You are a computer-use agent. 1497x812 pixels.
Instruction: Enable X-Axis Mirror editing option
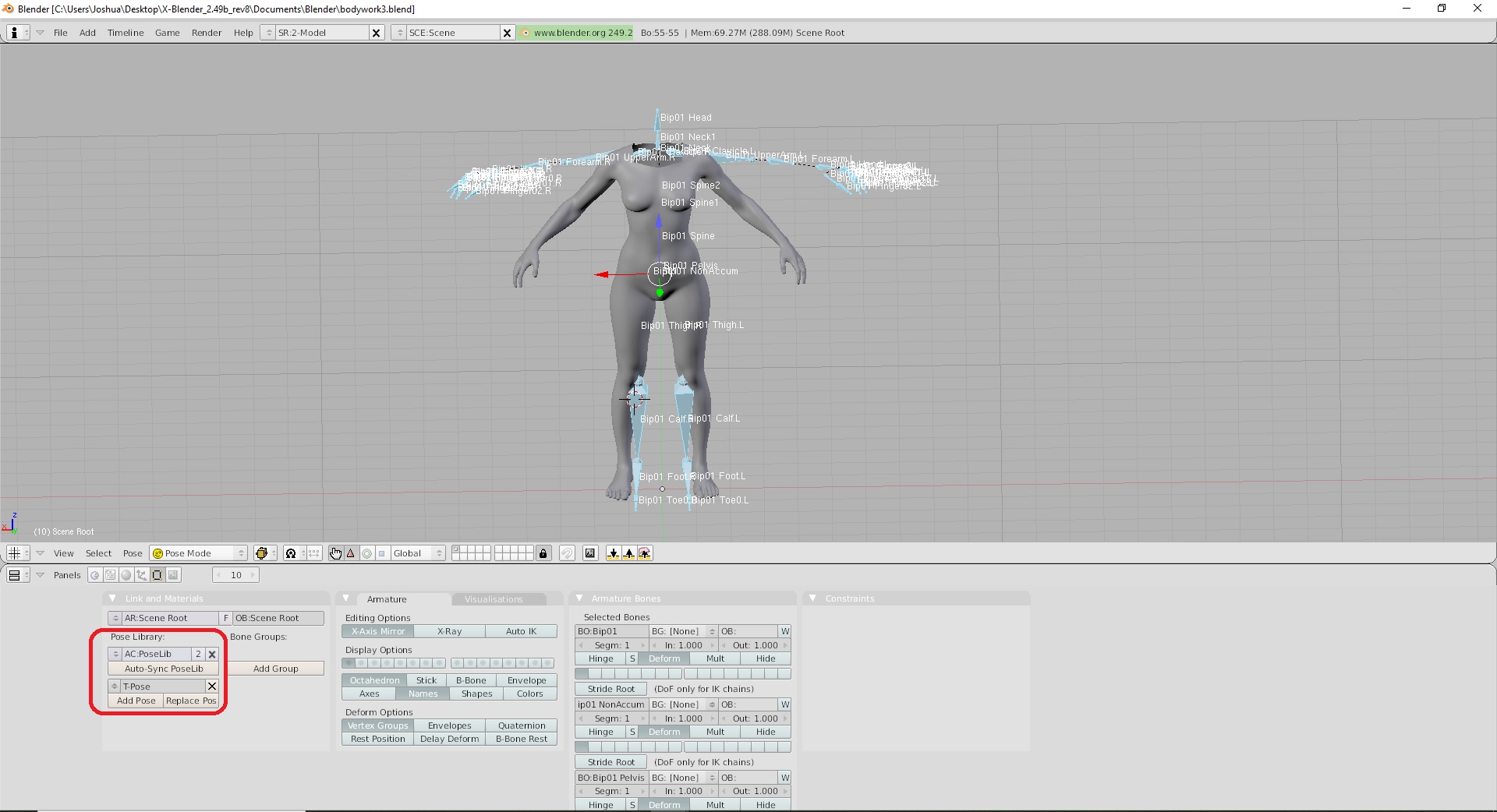pos(377,631)
